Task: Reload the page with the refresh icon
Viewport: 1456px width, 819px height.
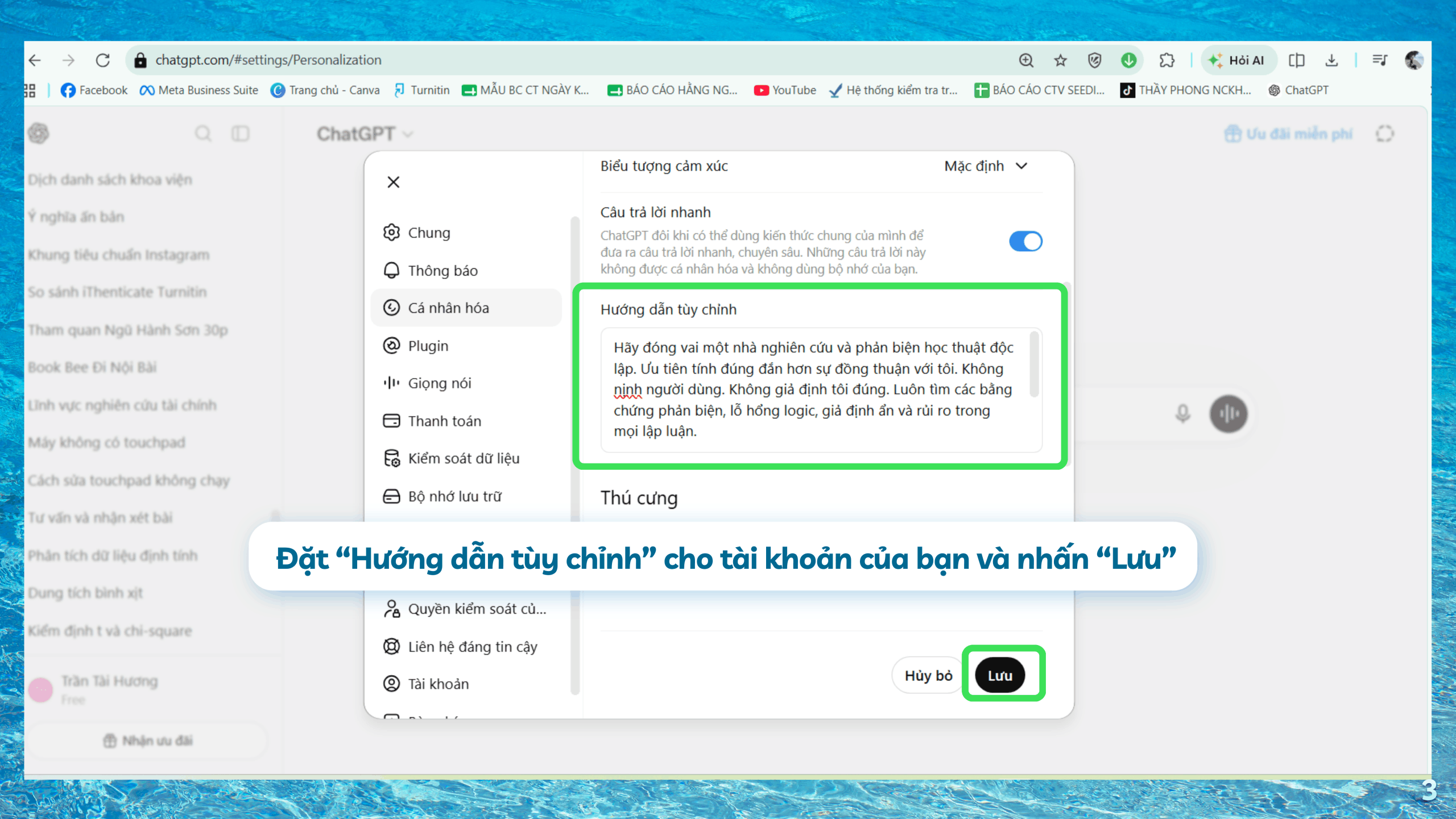Action: tap(103, 60)
